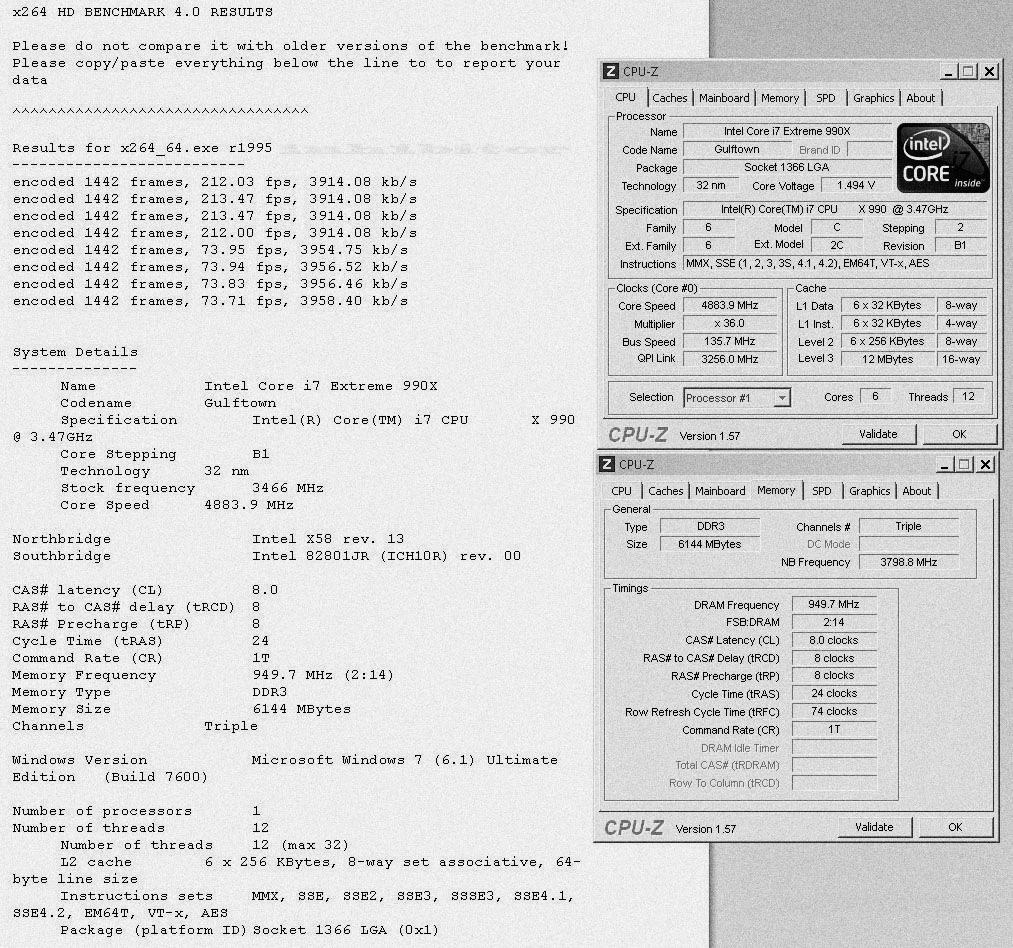Click the CPU-Z logo icon in the memory window title bar
This screenshot has width=1013, height=948.
coord(607,464)
